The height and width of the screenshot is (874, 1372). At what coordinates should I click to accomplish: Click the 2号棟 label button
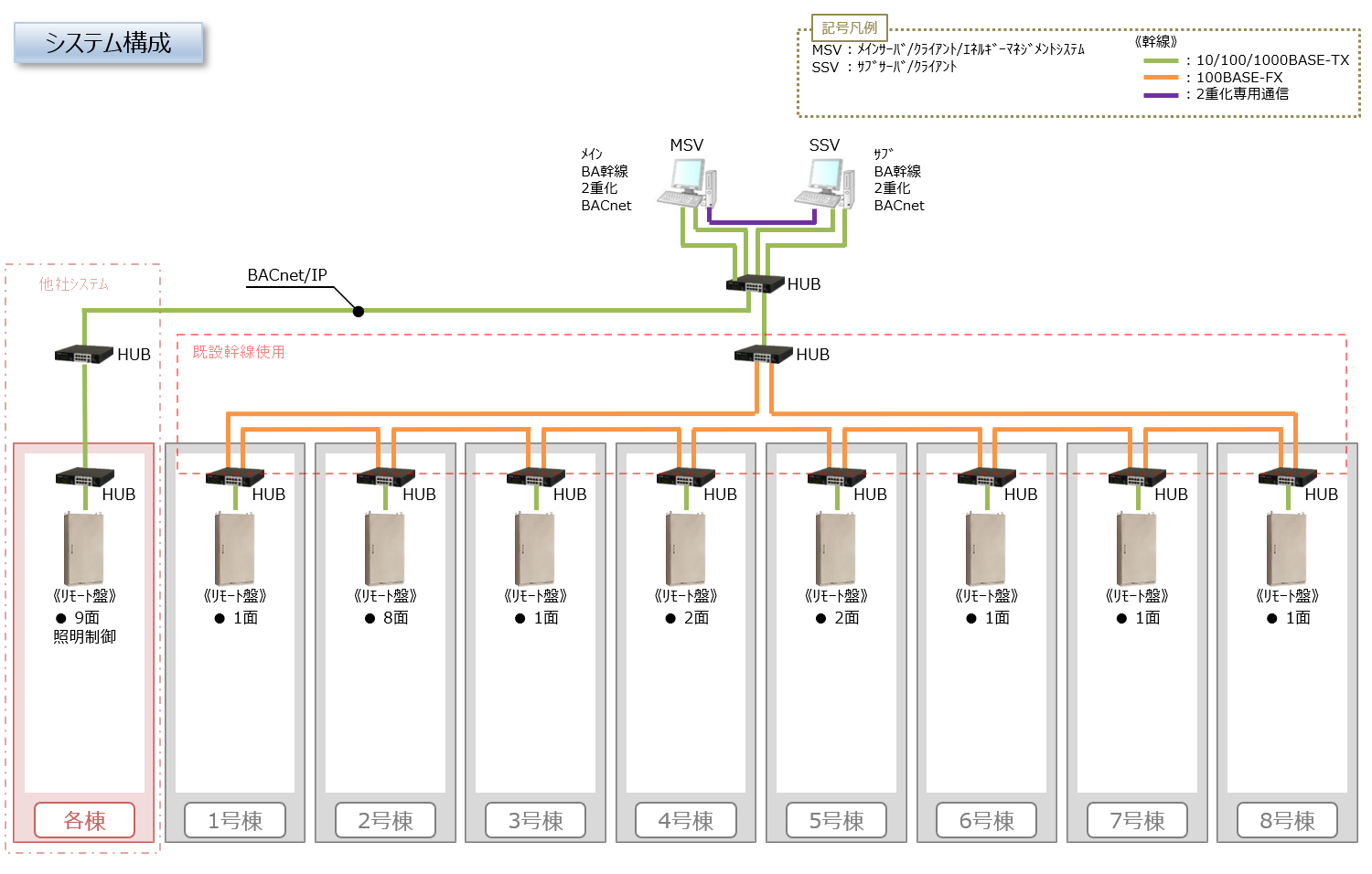coord(385,820)
